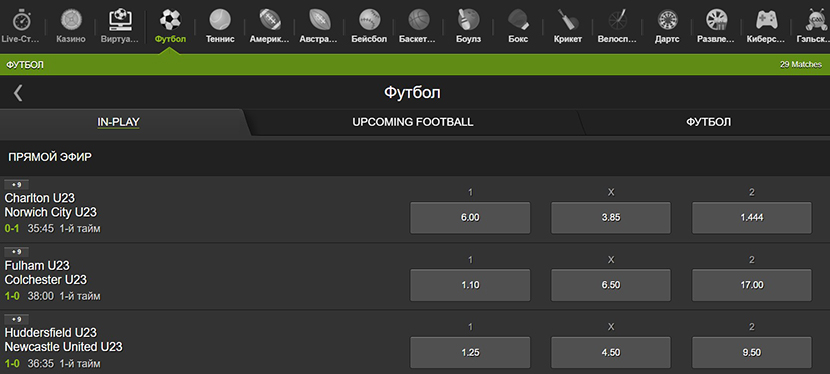Screen dimensions: 830x374
Task: Pick the draw odds 6.50 for Fulham
Action: [611, 285]
